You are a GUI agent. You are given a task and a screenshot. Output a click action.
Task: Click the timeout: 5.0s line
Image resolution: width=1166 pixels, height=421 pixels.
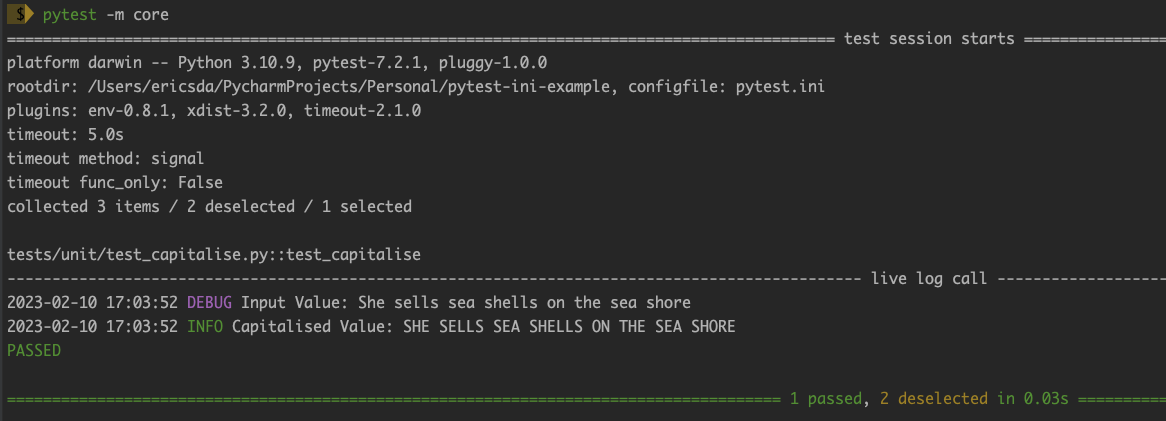coord(56,135)
